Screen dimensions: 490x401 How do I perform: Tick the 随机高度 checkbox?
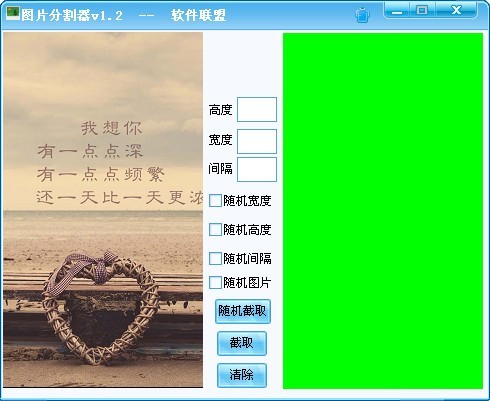[215, 230]
